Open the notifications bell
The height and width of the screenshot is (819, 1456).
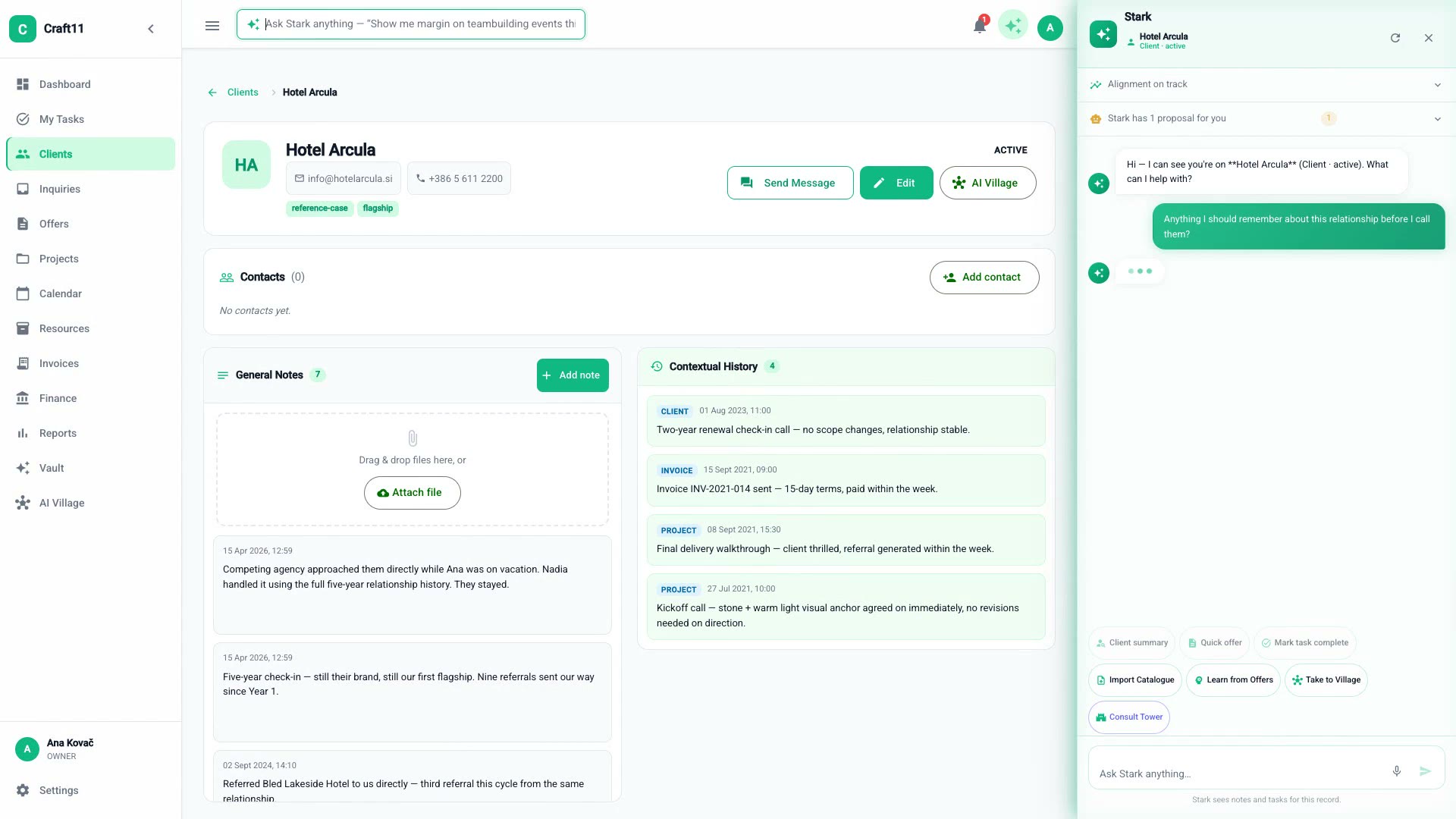979,26
